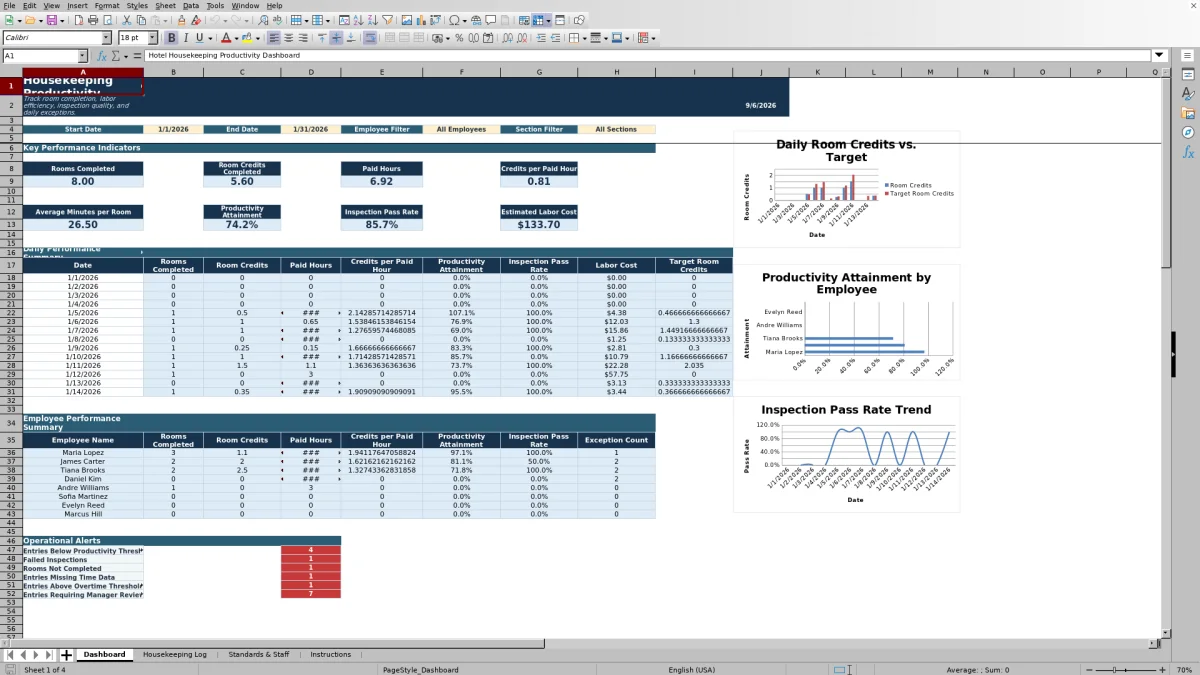Insert Pivot Table icon
The image size is (1200, 675).
[435, 20]
